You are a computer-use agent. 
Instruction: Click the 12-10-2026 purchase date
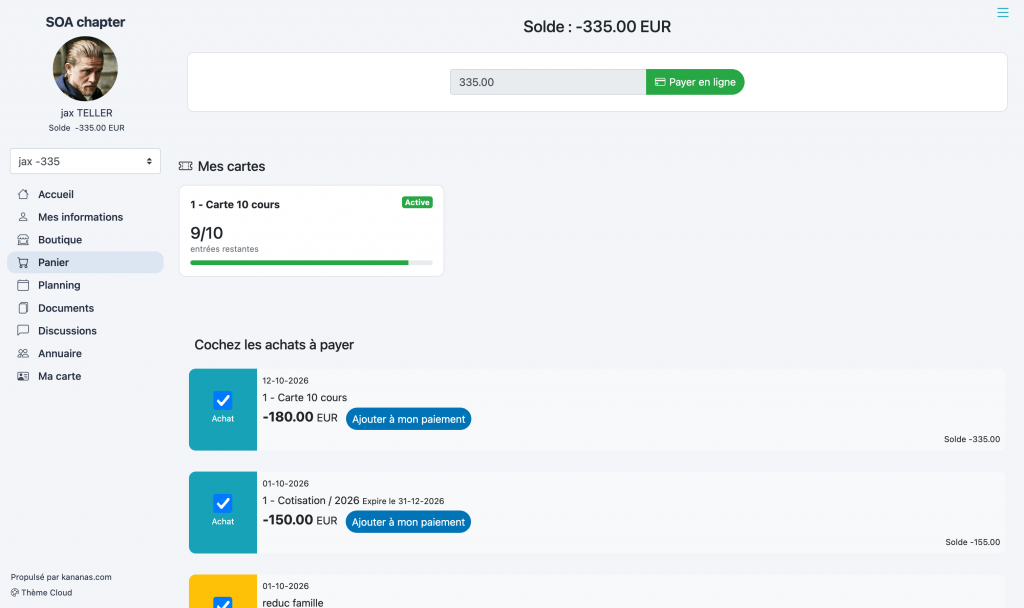pos(285,381)
